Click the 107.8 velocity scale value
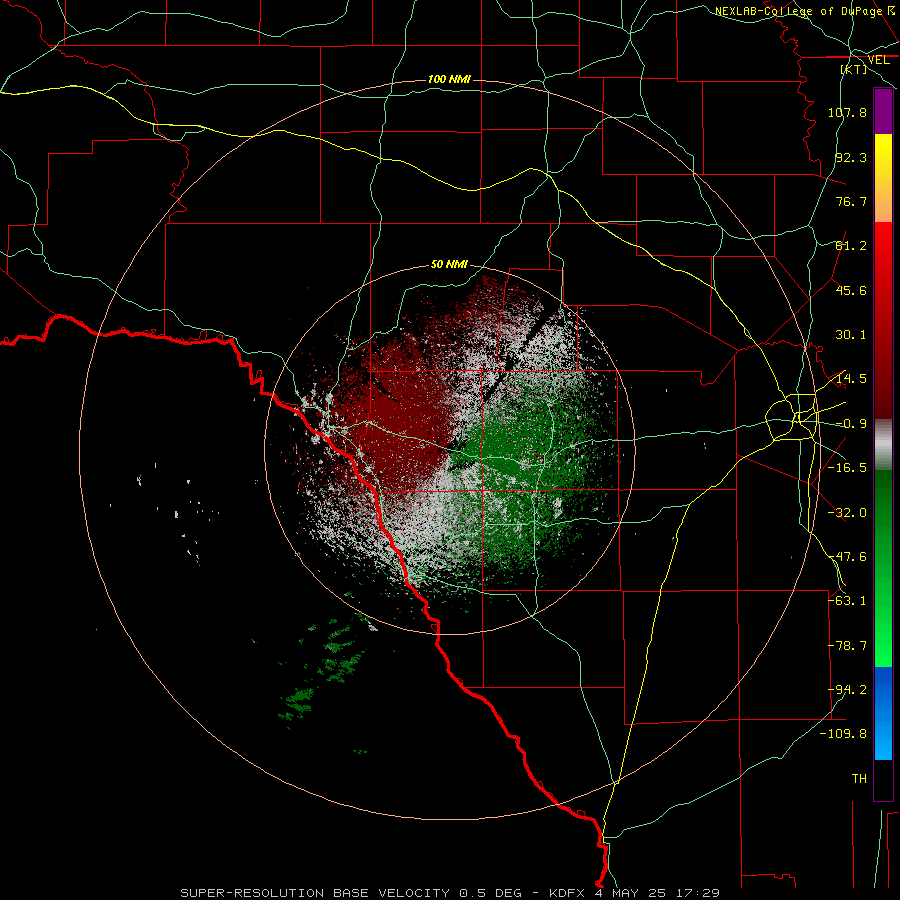 (847, 112)
